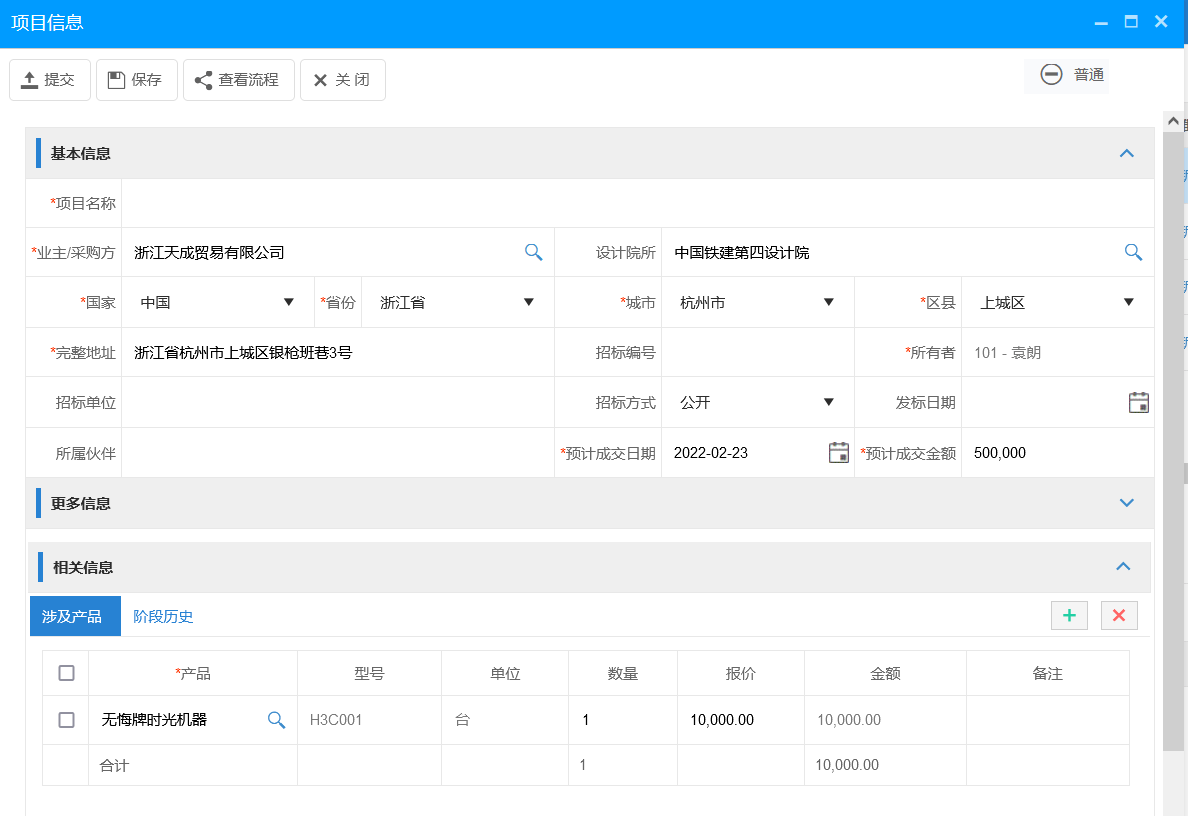Click the 查看流程 button
The height and width of the screenshot is (816, 1188).
click(x=238, y=80)
